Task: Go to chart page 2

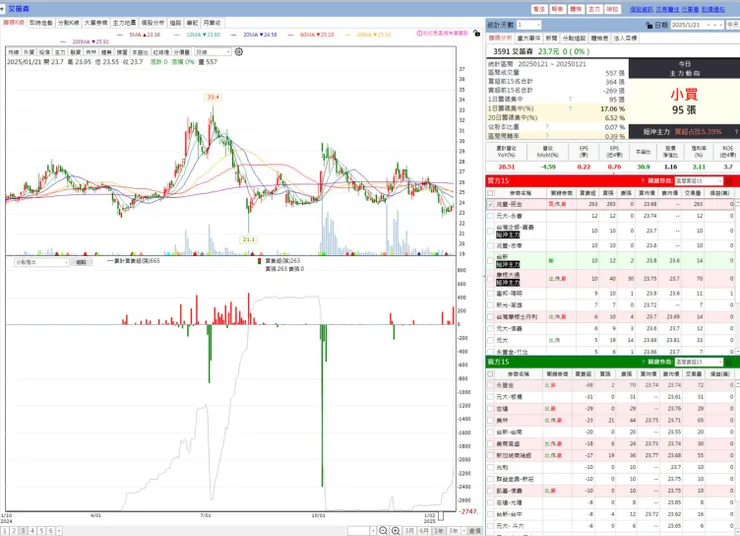Action: [x=14, y=531]
